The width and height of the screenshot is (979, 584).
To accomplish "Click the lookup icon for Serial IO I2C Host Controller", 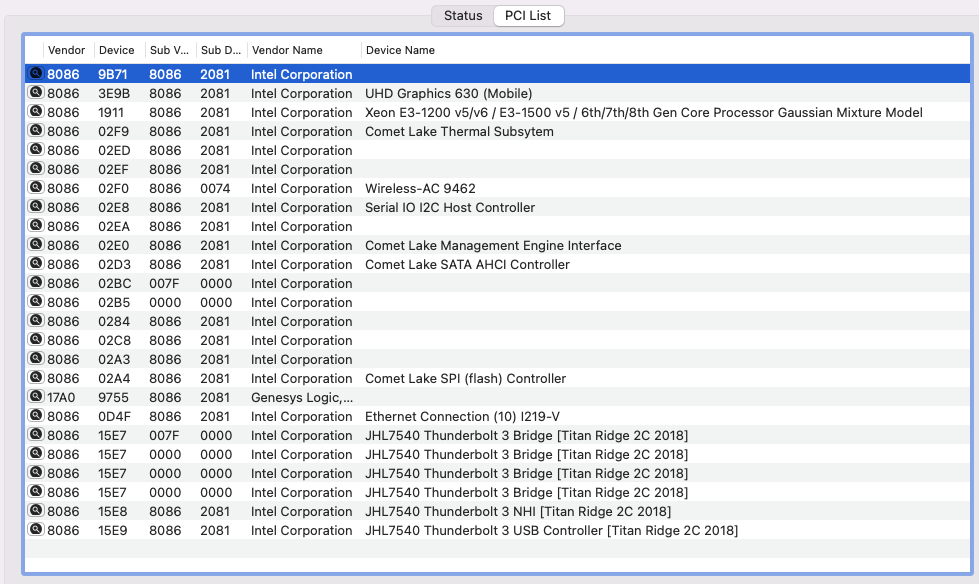I will pos(36,207).
